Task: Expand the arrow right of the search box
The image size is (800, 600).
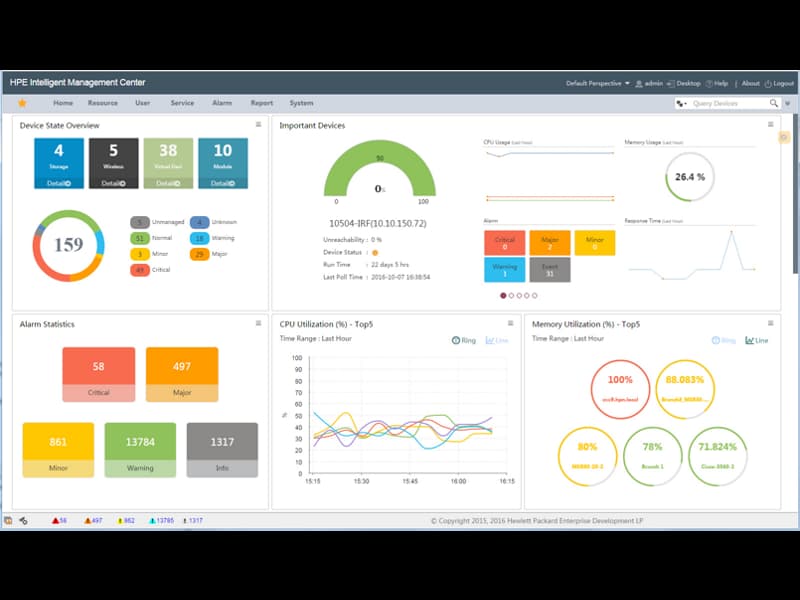Action: click(787, 104)
